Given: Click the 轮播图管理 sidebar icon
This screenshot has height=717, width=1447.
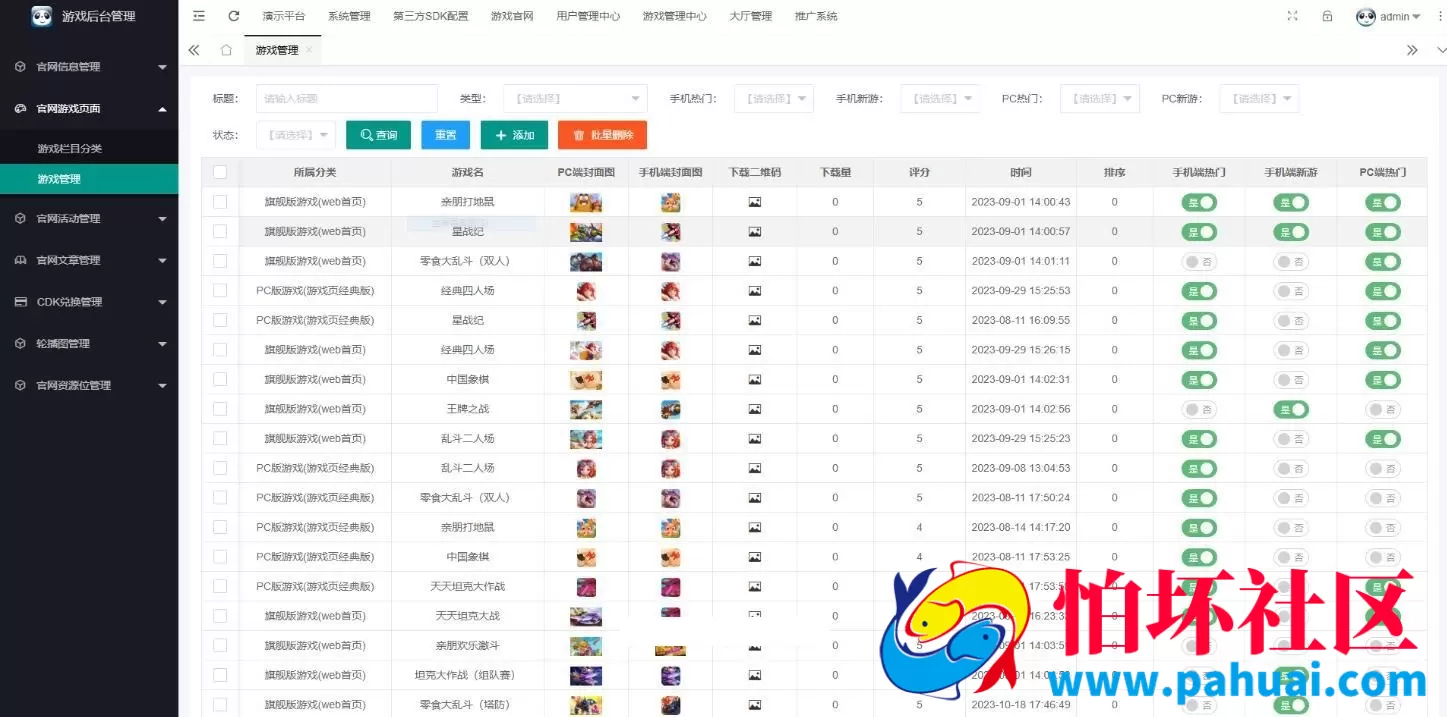Looking at the screenshot, I should 20,343.
